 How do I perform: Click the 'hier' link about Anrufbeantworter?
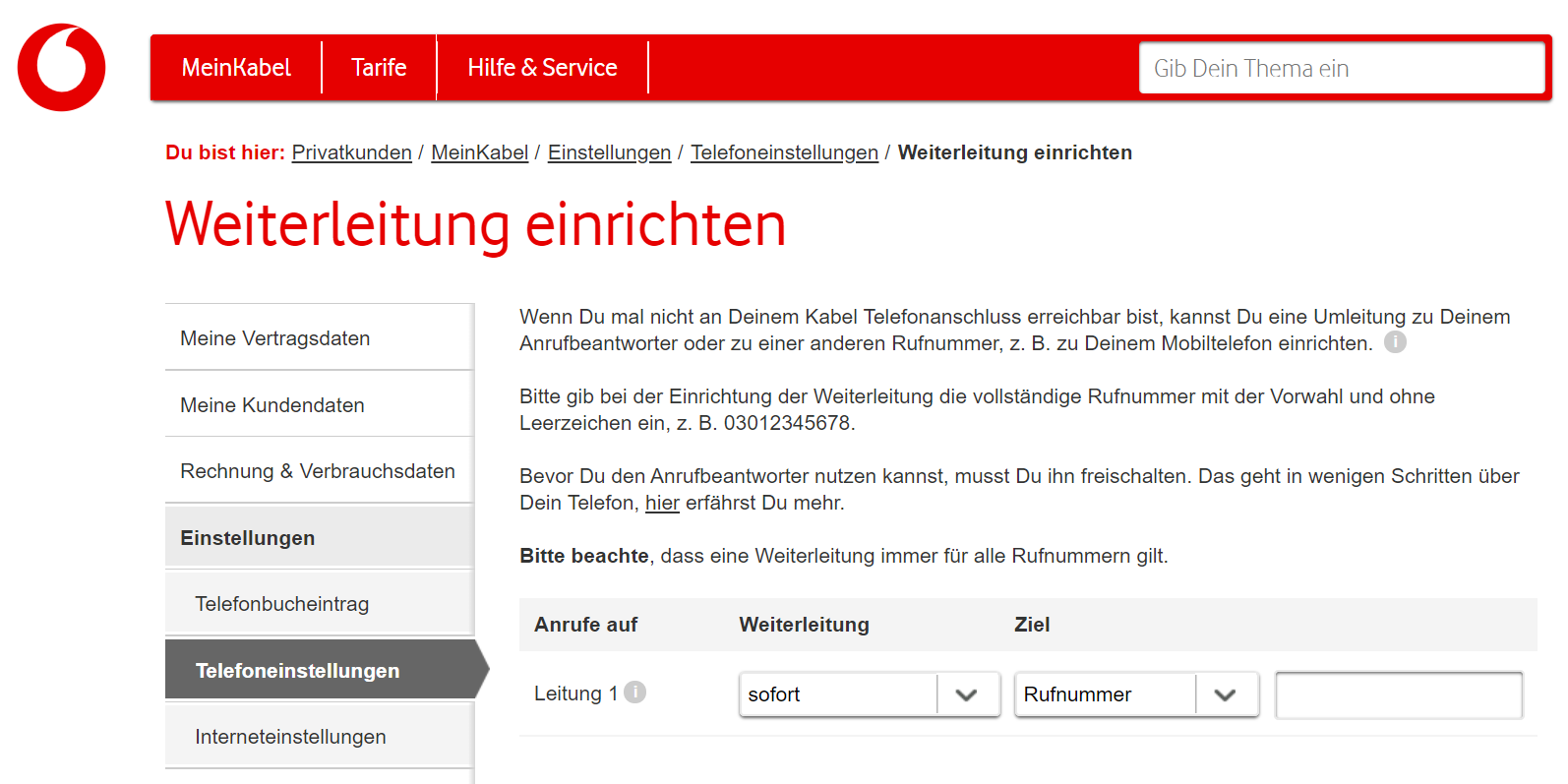click(662, 503)
